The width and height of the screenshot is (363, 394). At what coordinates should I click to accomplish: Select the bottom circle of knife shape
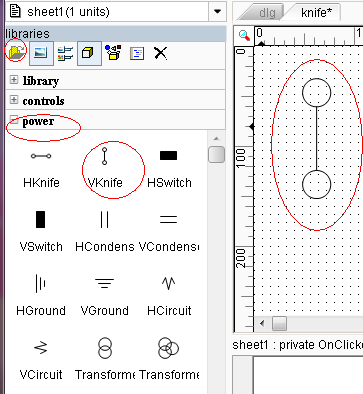pos(317,184)
